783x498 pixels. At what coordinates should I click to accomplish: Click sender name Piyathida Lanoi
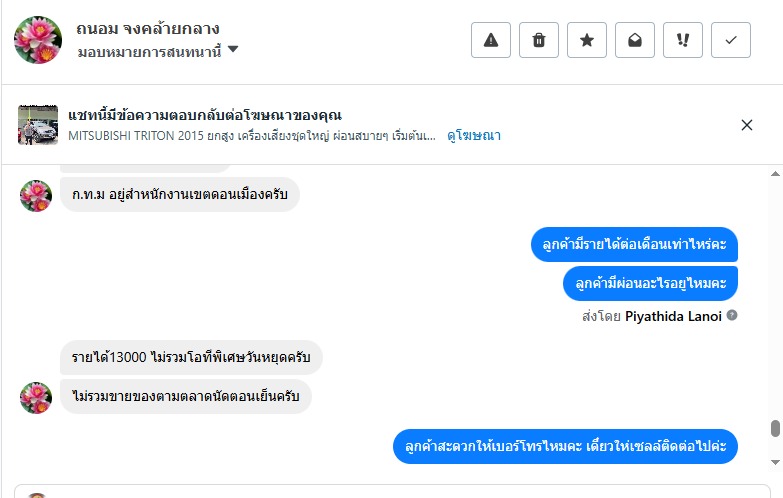pos(673,316)
